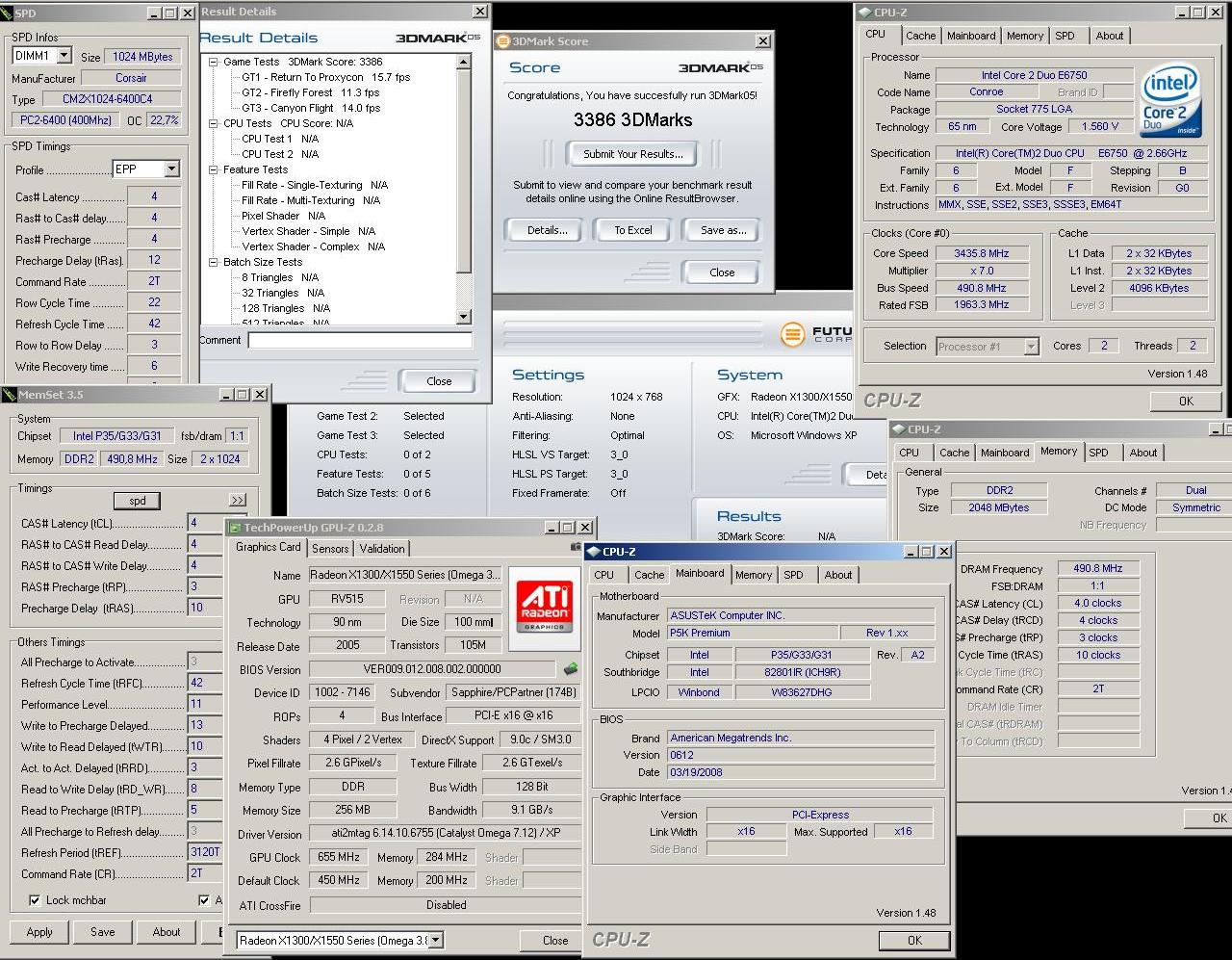Viewport: 1232px width, 960px height.
Task: Click the Refresh Period (tREF) 3120T field
Action: click(x=204, y=852)
